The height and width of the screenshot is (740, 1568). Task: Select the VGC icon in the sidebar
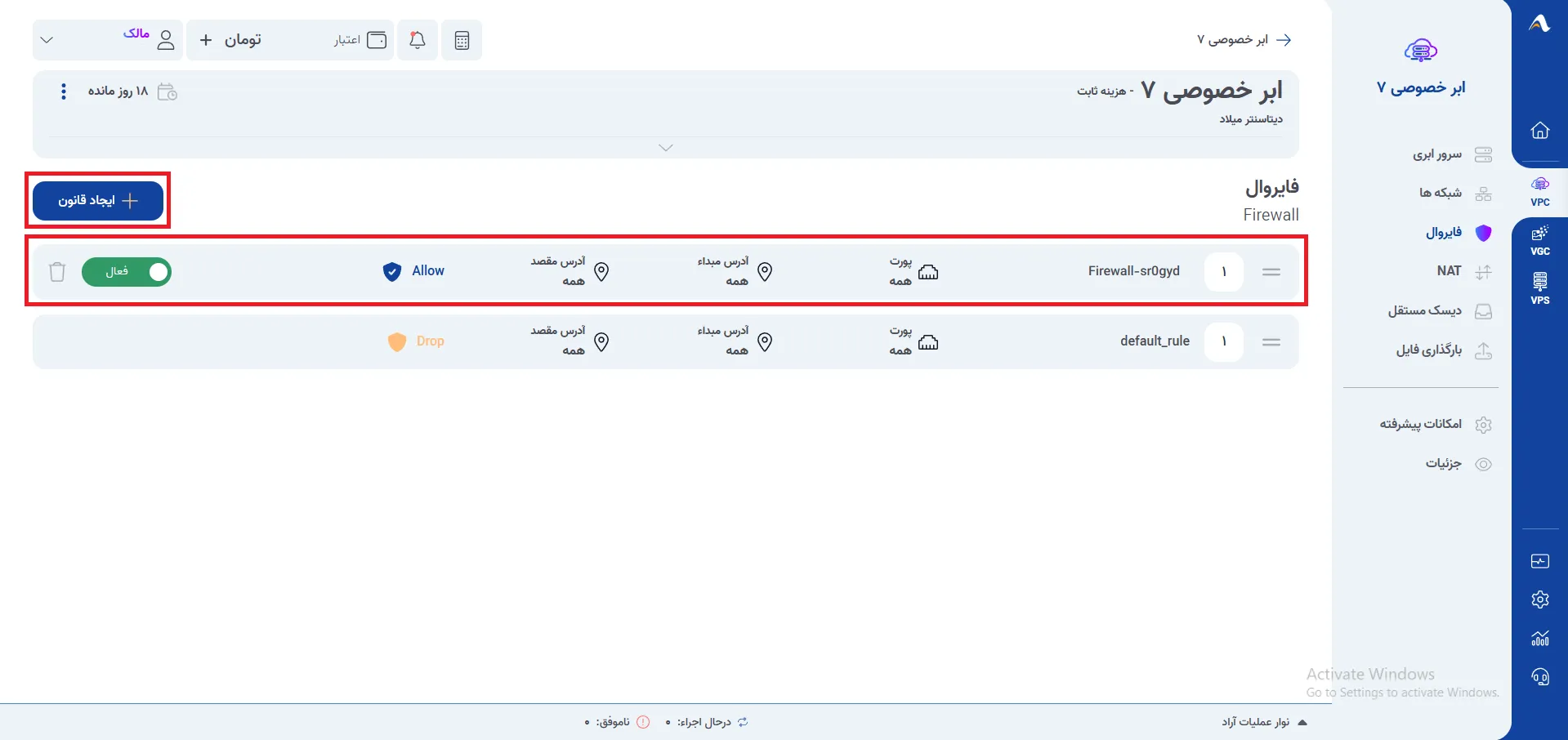1540,240
